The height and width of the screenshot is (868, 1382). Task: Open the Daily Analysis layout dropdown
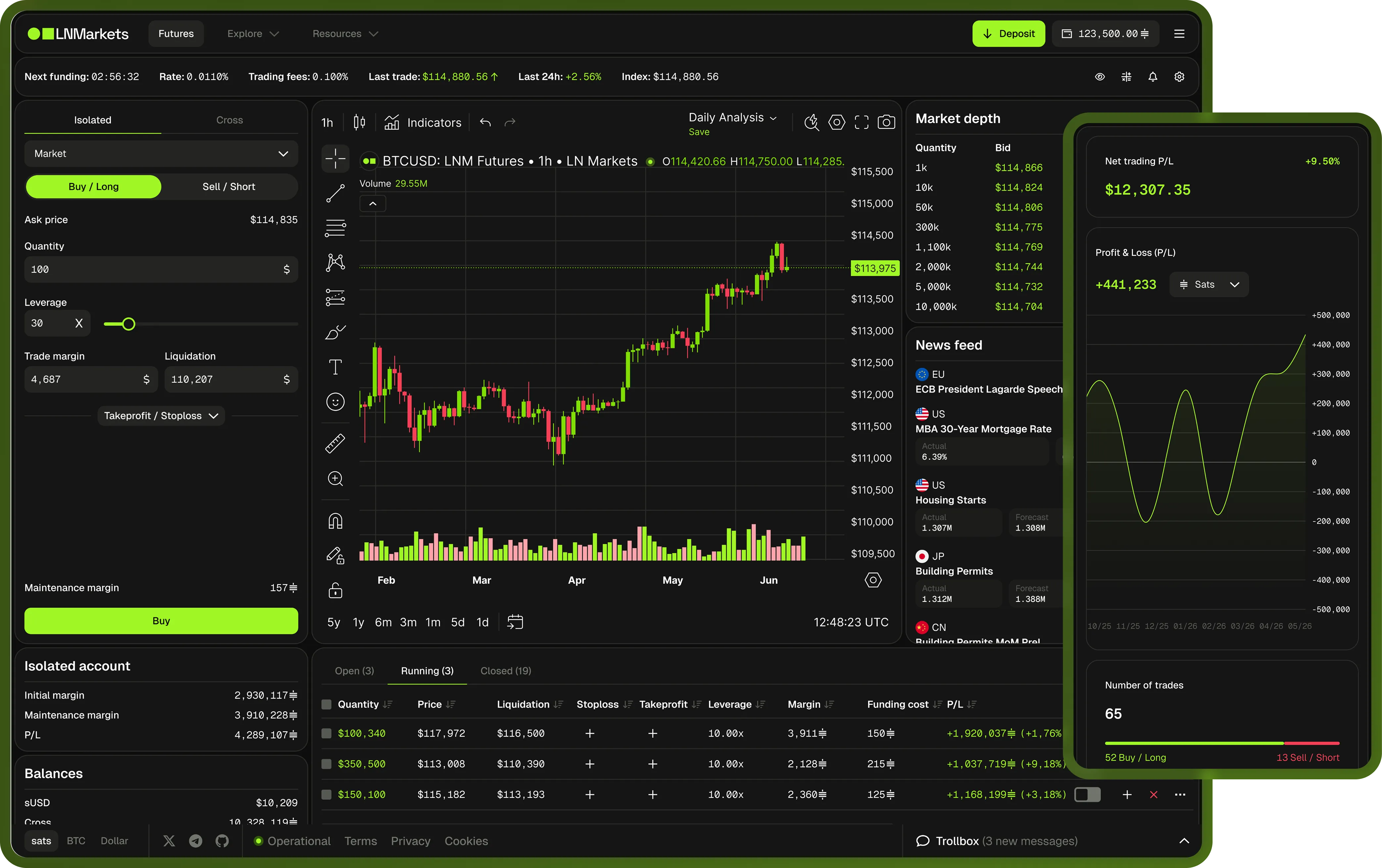point(732,118)
